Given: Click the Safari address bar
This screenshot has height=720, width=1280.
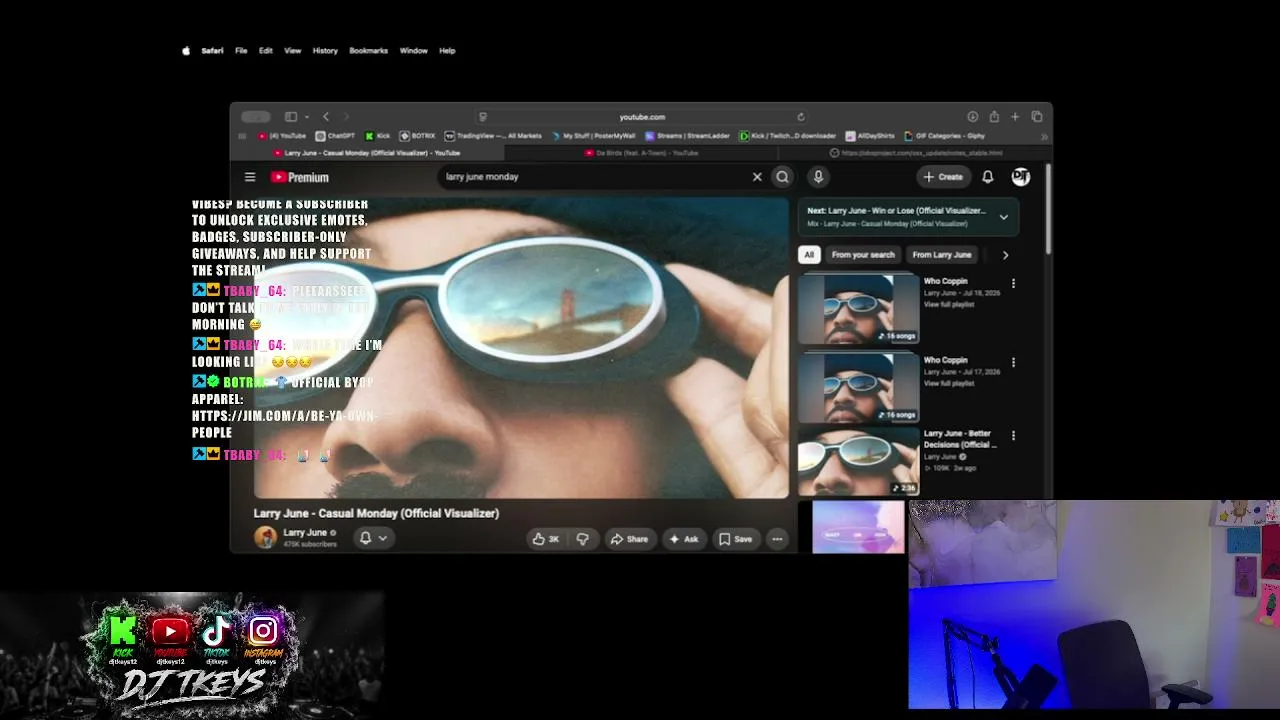Looking at the screenshot, I should click(x=642, y=117).
